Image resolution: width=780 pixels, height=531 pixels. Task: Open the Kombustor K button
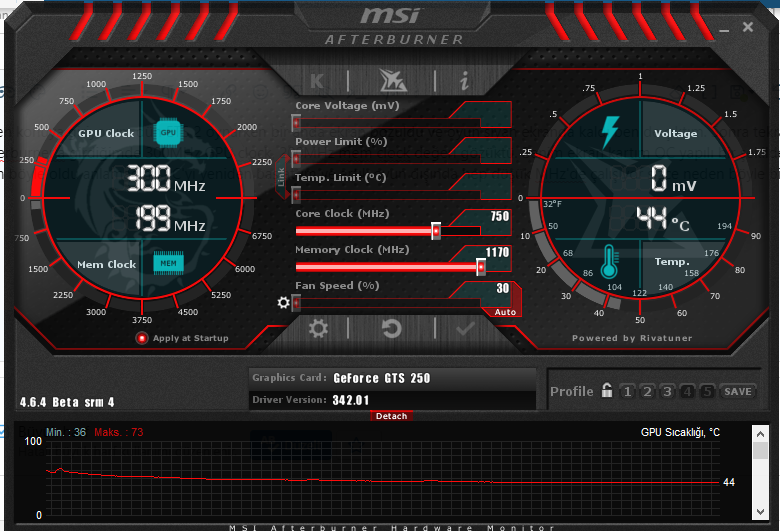317,81
